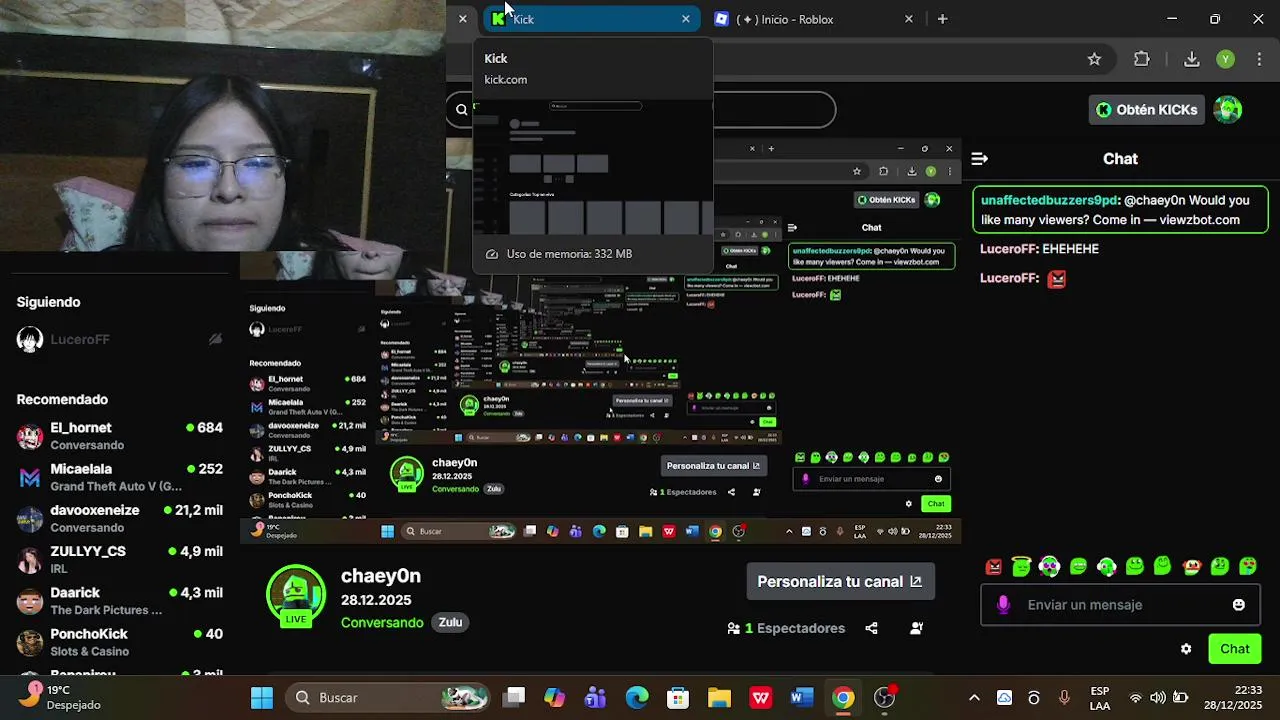
Task: Open a new browser tab
Action: 942,19
